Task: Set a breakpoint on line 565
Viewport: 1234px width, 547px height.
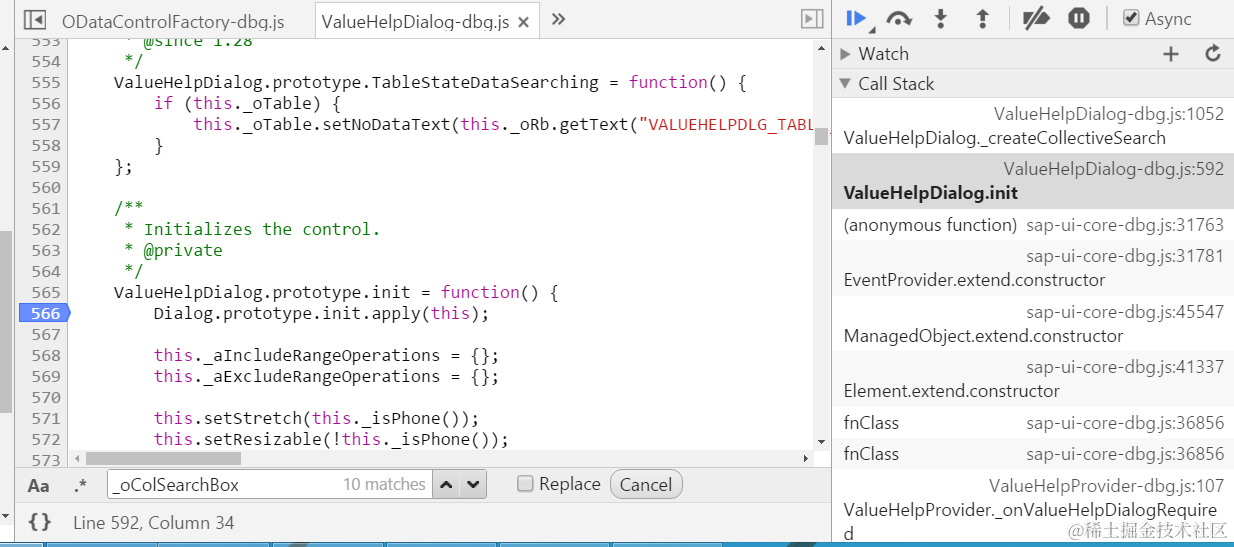Action: pyautogui.click(x=45, y=292)
